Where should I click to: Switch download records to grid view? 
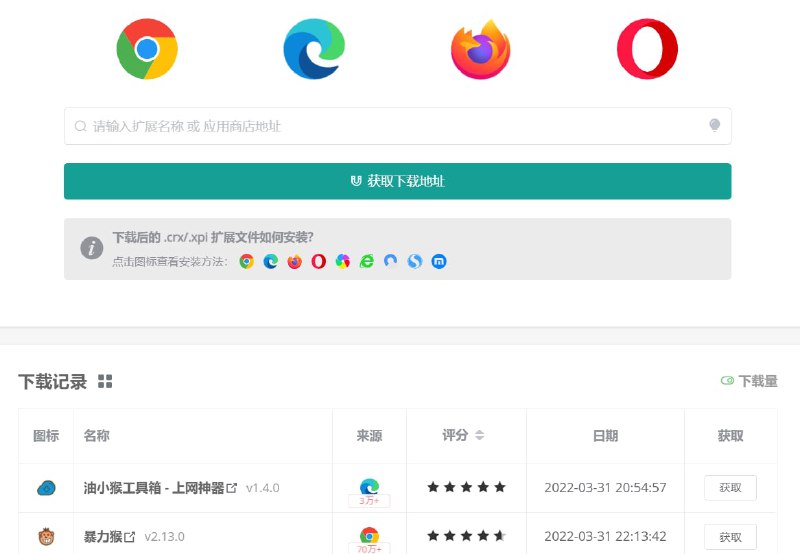pyautogui.click(x=105, y=381)
